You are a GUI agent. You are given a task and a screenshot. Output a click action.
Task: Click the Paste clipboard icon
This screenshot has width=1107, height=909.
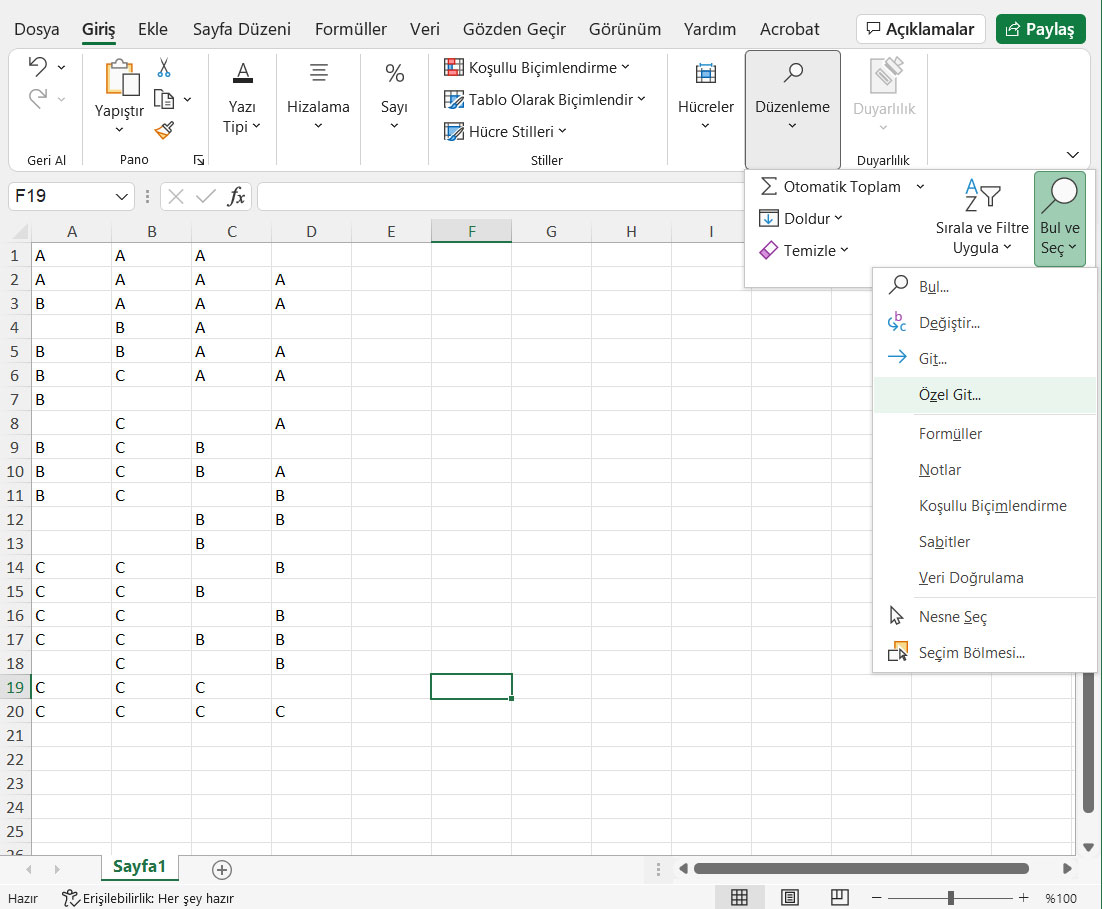121,77
